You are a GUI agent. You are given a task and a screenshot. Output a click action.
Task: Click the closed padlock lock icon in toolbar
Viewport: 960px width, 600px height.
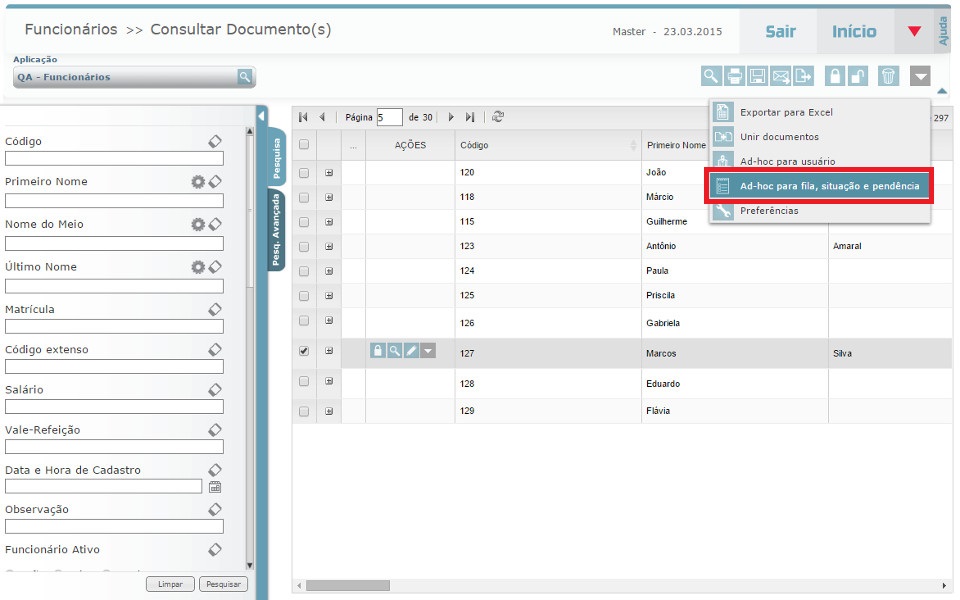834,76
